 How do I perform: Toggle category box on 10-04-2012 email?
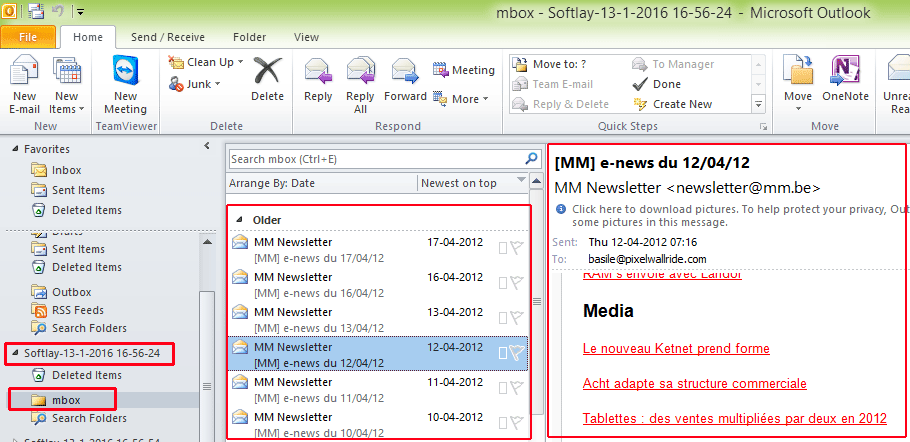[503, 423]
